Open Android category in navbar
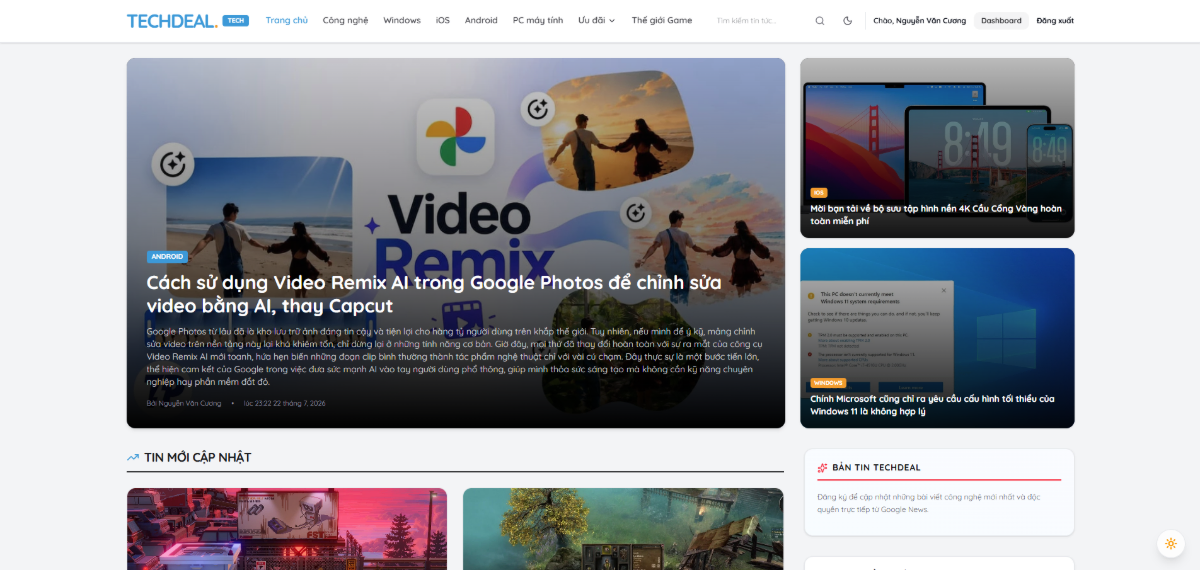Image resolution: width=1200 pixels, height=570 pixels. (481, 20)
